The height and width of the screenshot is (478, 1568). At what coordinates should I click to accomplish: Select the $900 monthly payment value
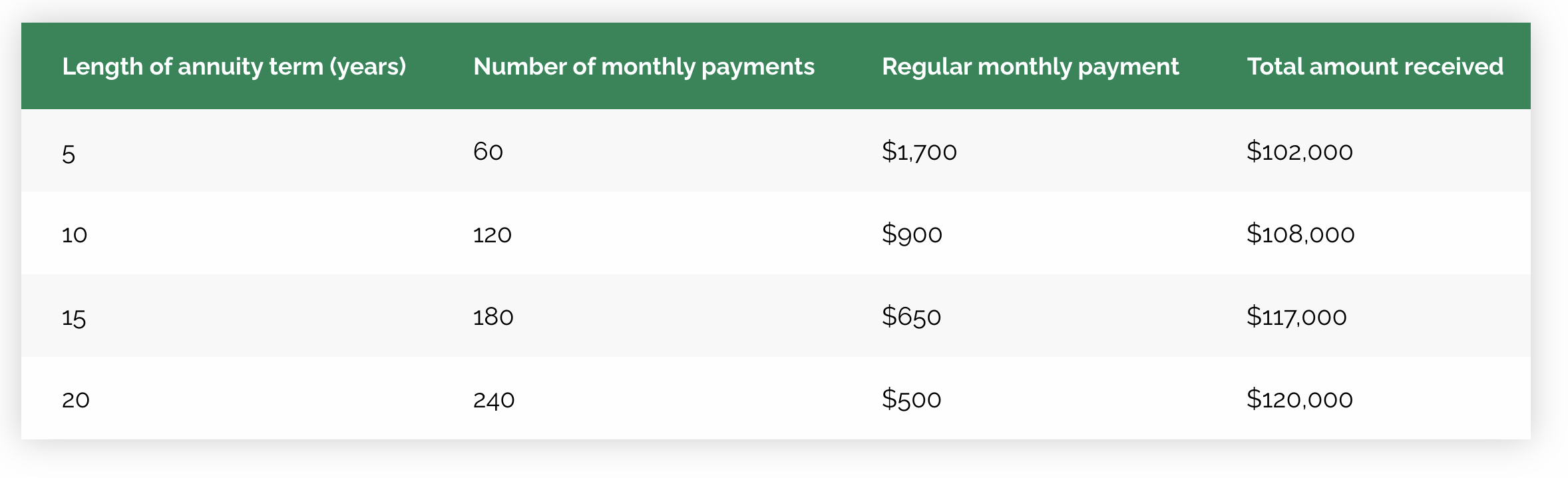click(912, 234)
